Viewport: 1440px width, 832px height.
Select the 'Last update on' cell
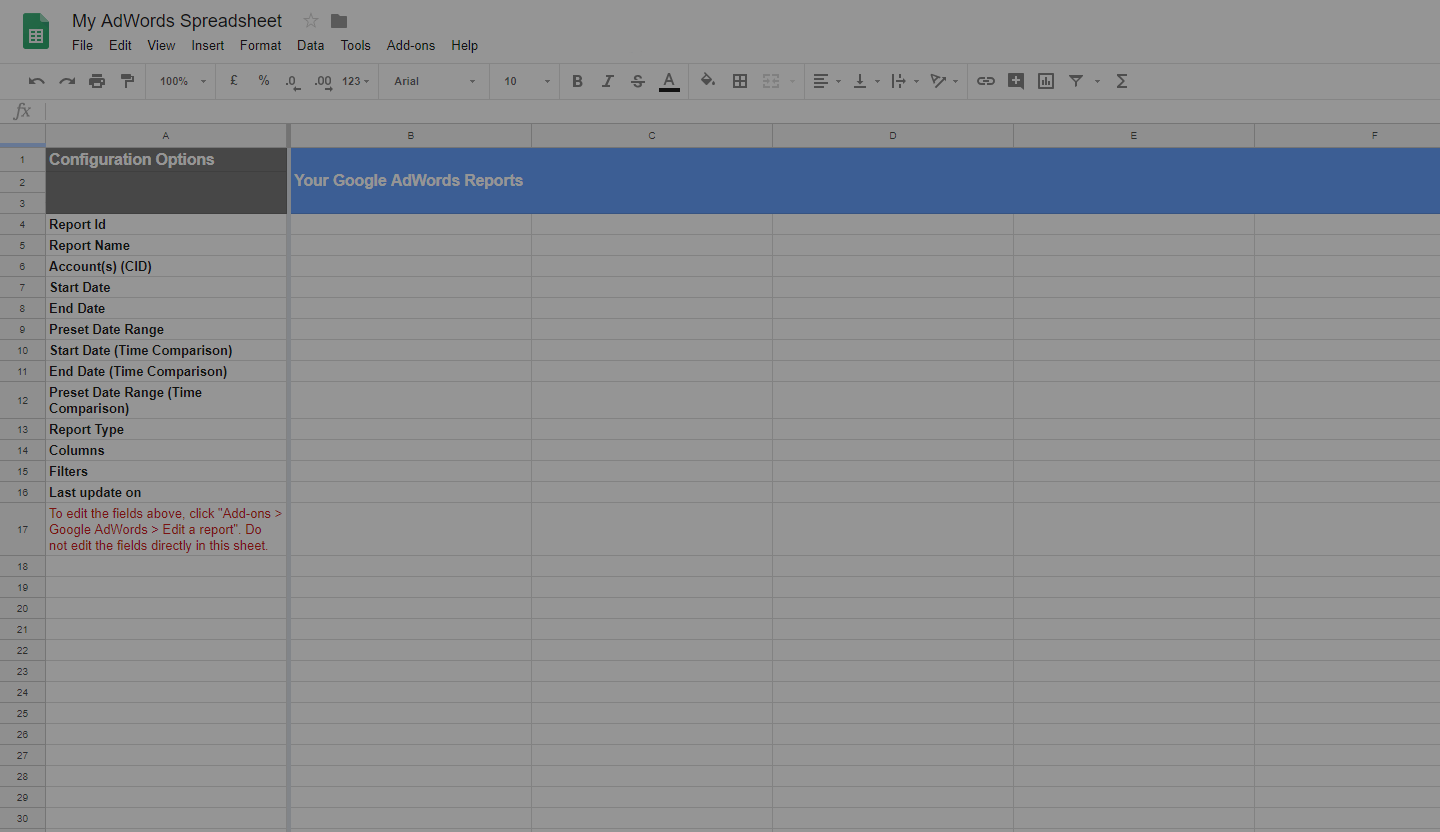pos(166,492)
